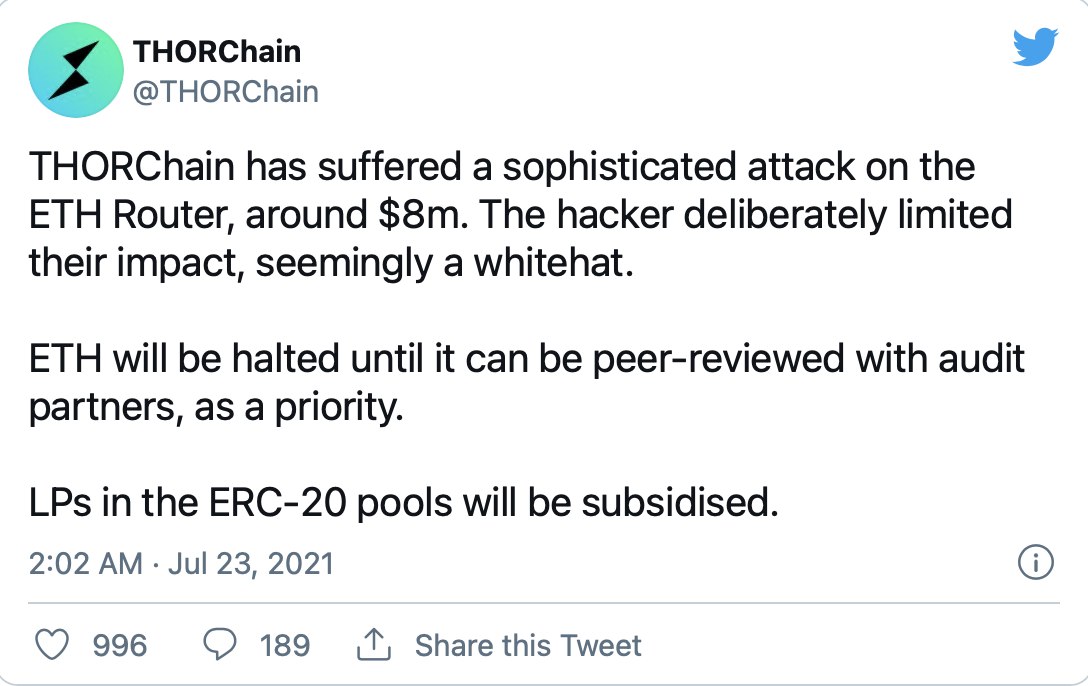Click the THORChain display name
This screenshot has width=1088, height=686.
[216, 51]
